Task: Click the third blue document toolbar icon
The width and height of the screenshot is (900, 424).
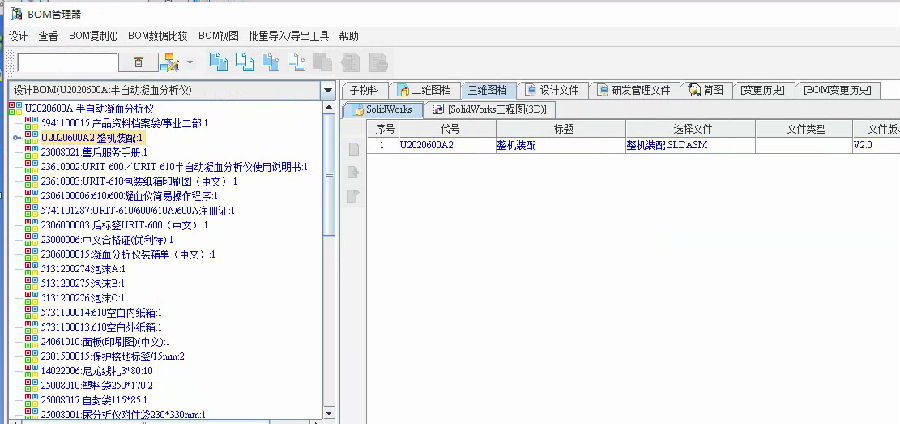Action: [271, 62]
